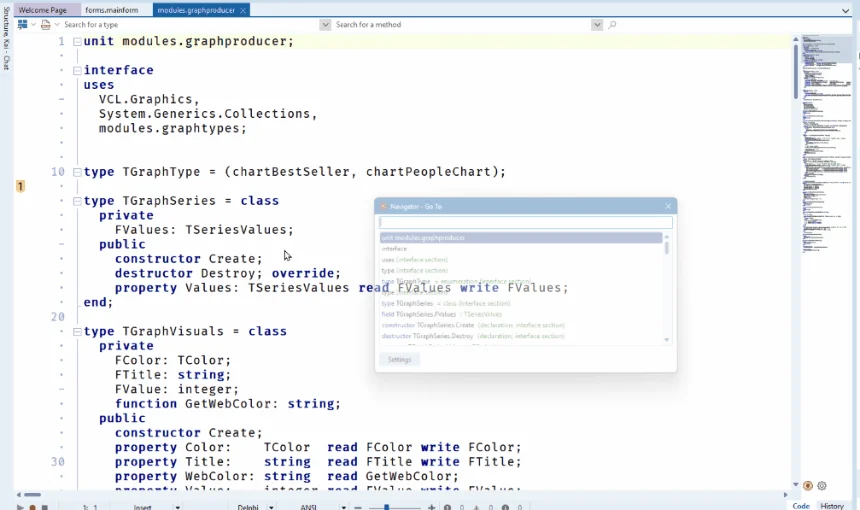
Task: Collapse the interface section fold marker
Action: coord(77,71)
